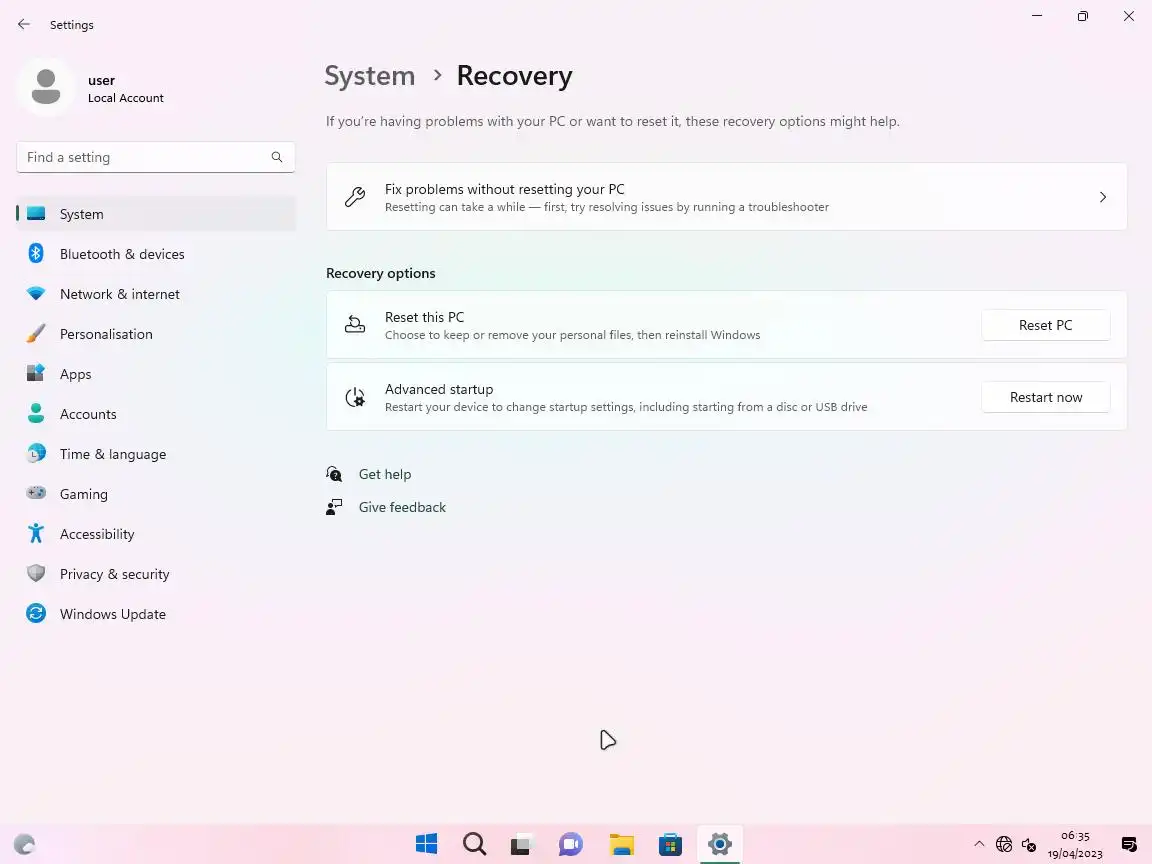Select the Accessibility label in sidebar

point(97,534)
